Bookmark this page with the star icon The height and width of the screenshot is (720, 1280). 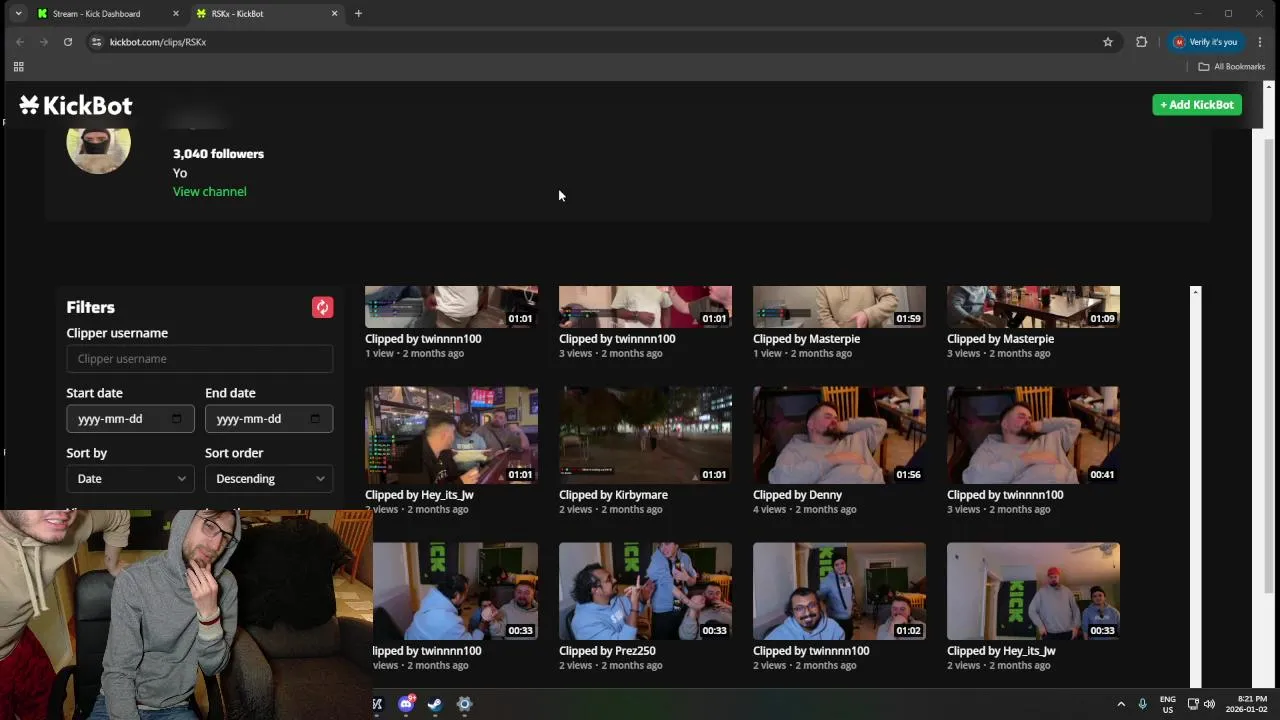(x=1108, y=42)
